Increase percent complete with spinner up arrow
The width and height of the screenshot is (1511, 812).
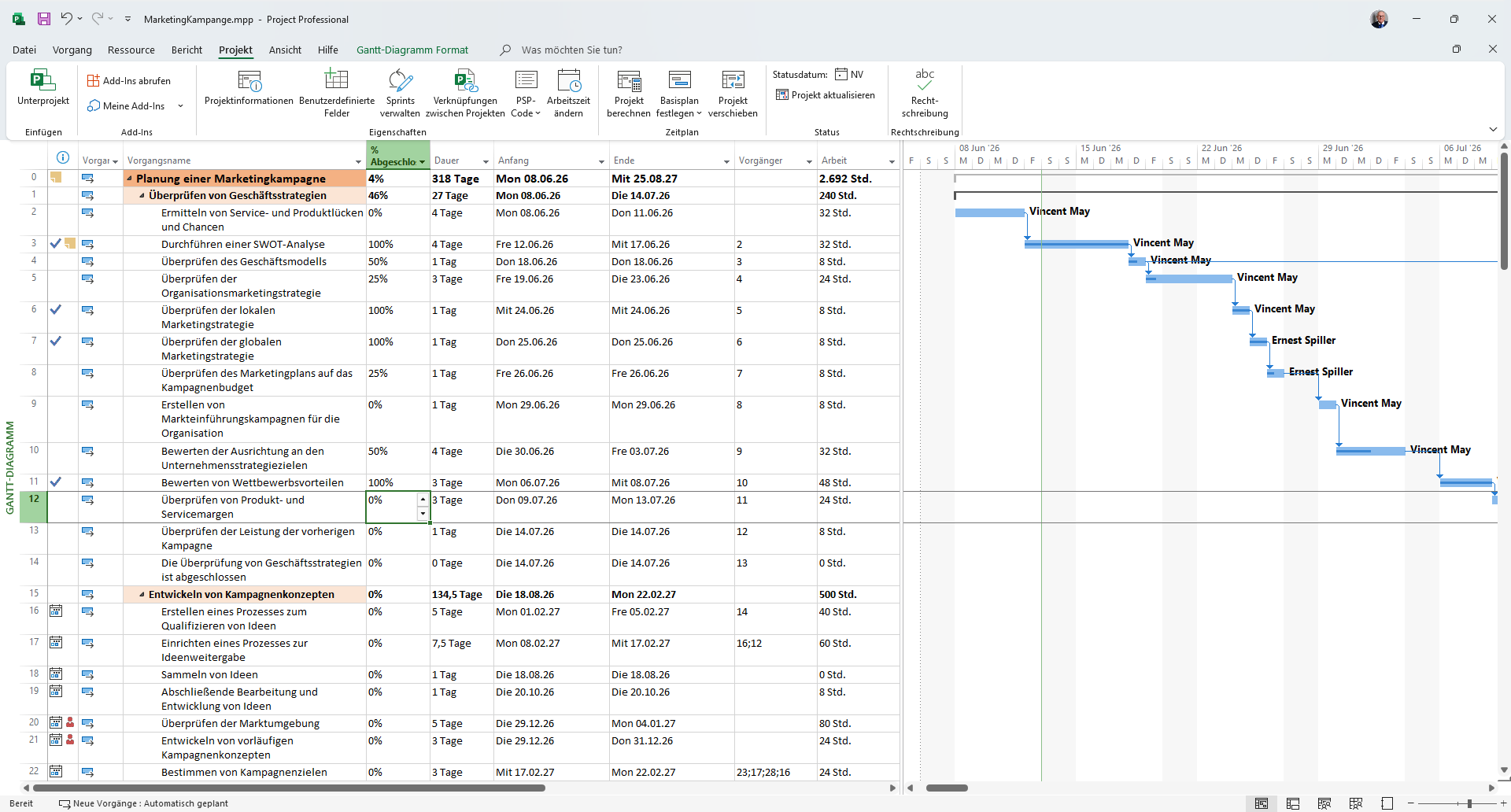coord(423,500)
